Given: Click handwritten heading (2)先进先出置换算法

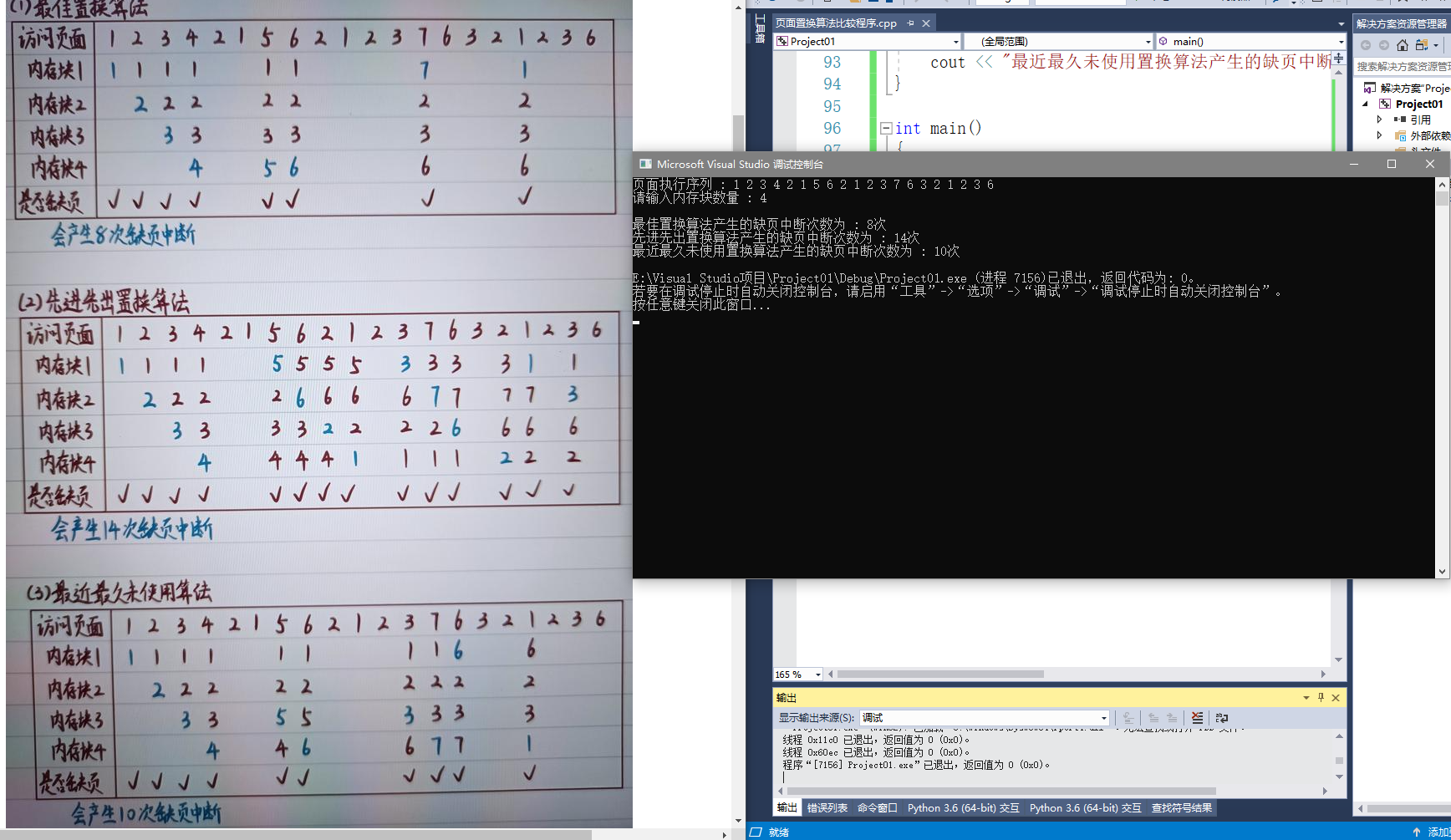Looking at the screenshot, I should pos(104,301).
